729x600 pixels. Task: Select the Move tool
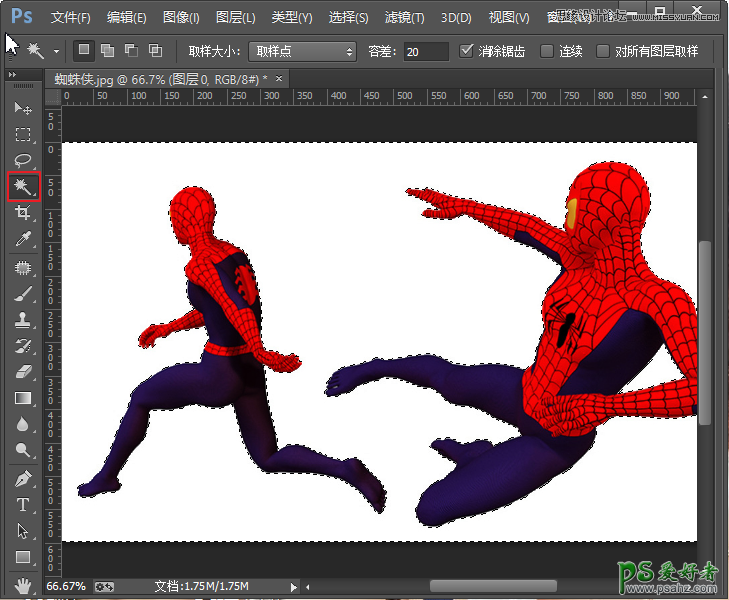pyautogui.click(x=23, y=108)
